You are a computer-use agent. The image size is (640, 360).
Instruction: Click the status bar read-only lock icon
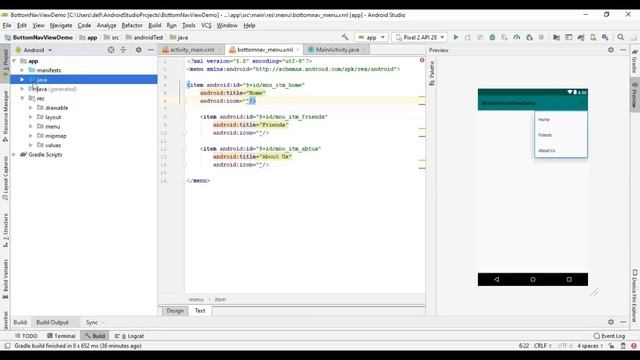tap(611, 346)
